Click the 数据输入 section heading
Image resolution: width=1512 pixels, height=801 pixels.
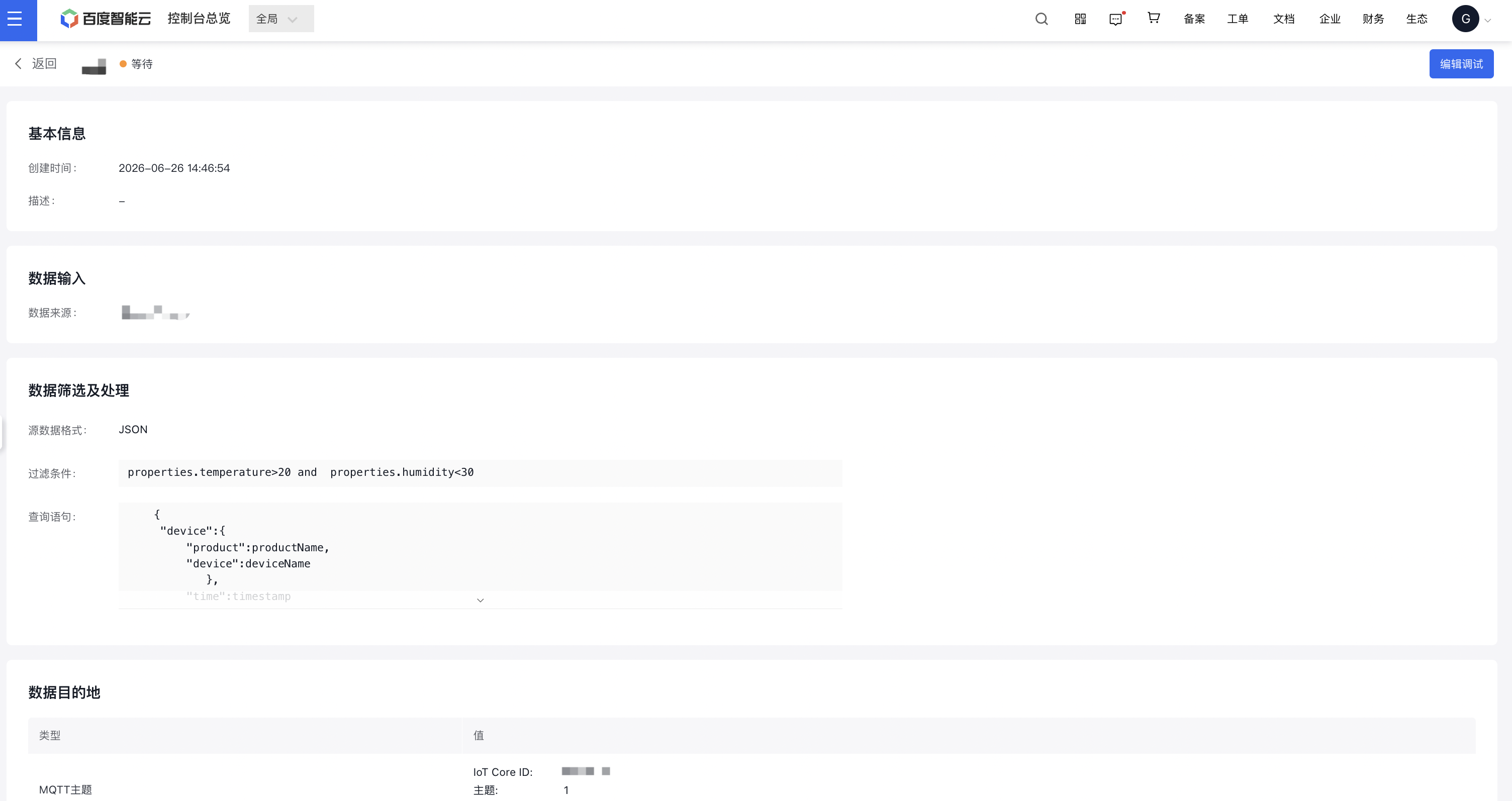pyautogui.click(x=57, y=278)
